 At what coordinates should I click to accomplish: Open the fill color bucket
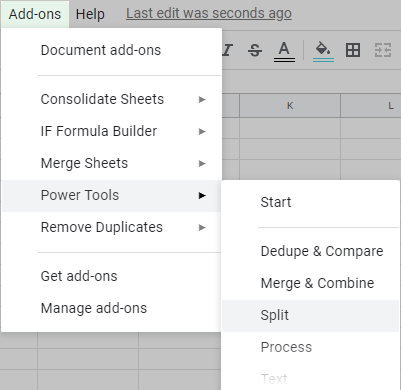click(x=323, y=52)
